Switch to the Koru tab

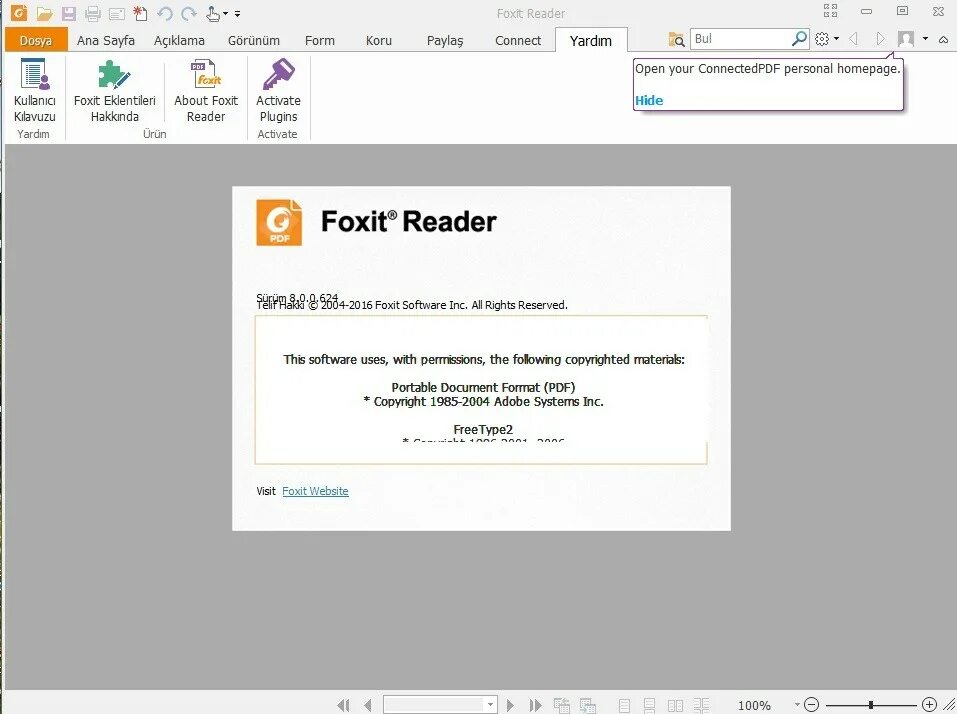tap(378, 40)
